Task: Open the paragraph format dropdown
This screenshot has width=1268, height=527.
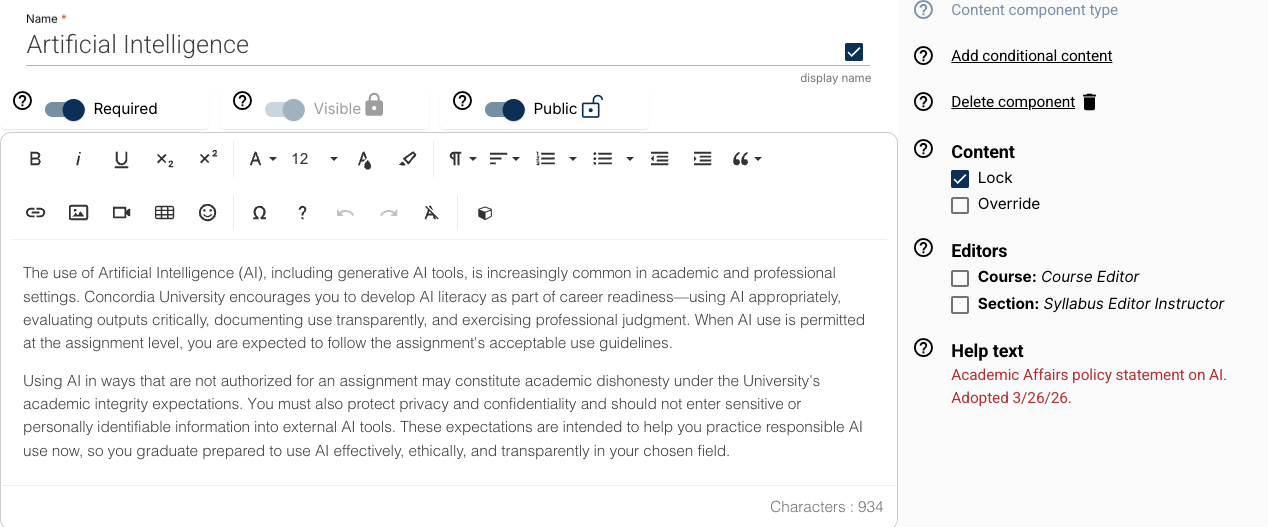Action: tap(462, 159)
